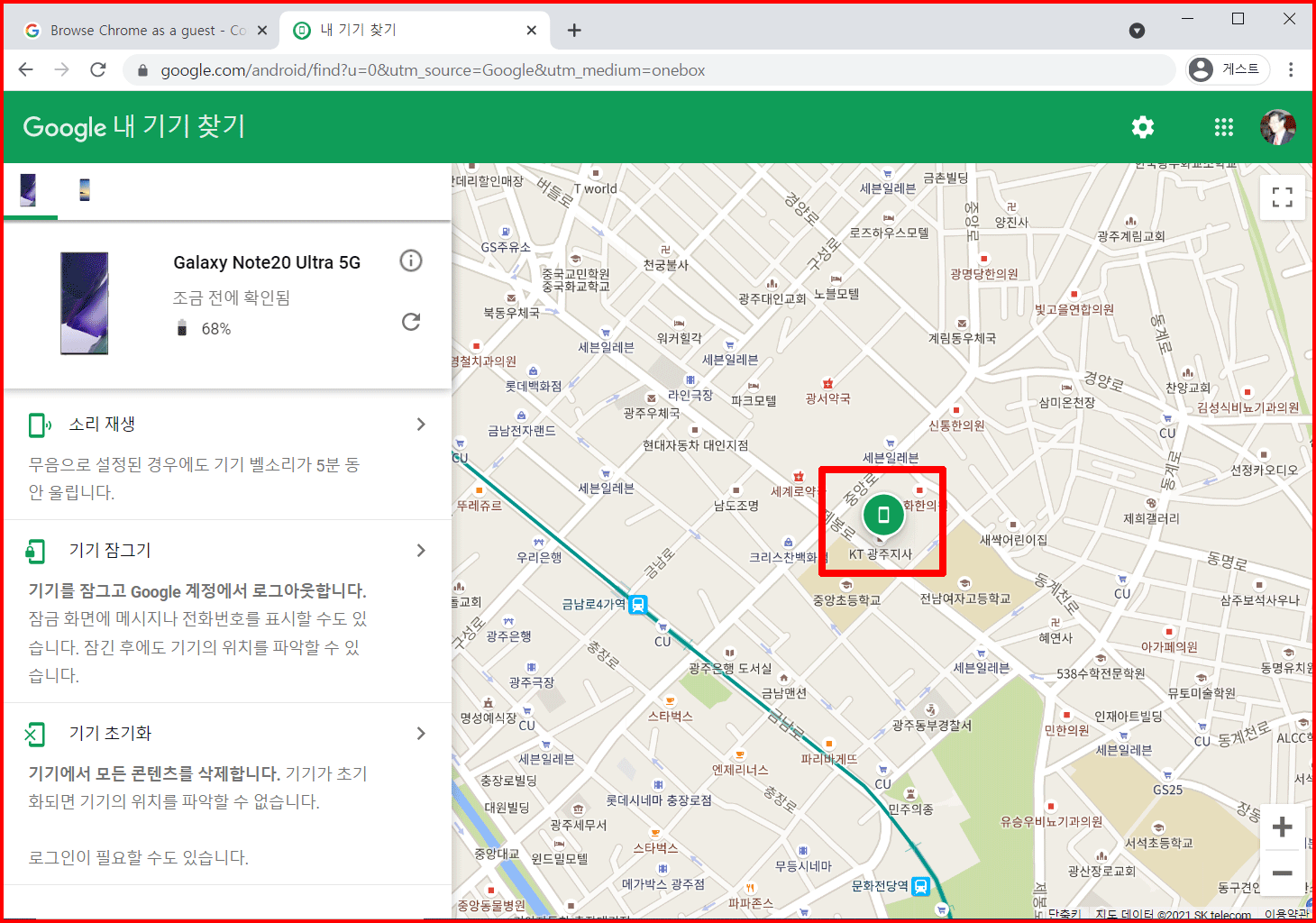Select the first device tab thumbnail
Image resolution: width=1316 pixels, height=923 pixels.
coord(29,190)
